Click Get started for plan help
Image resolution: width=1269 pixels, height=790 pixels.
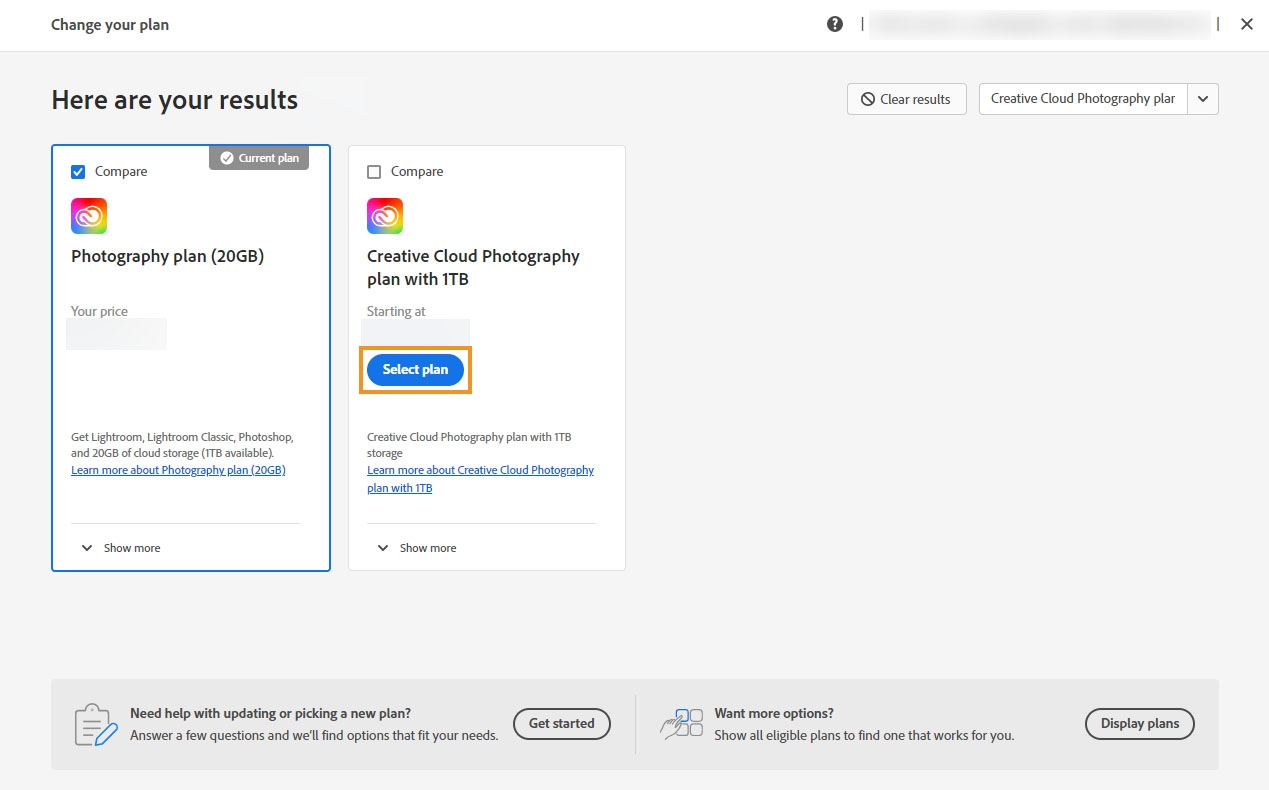[x=561, y=724]
